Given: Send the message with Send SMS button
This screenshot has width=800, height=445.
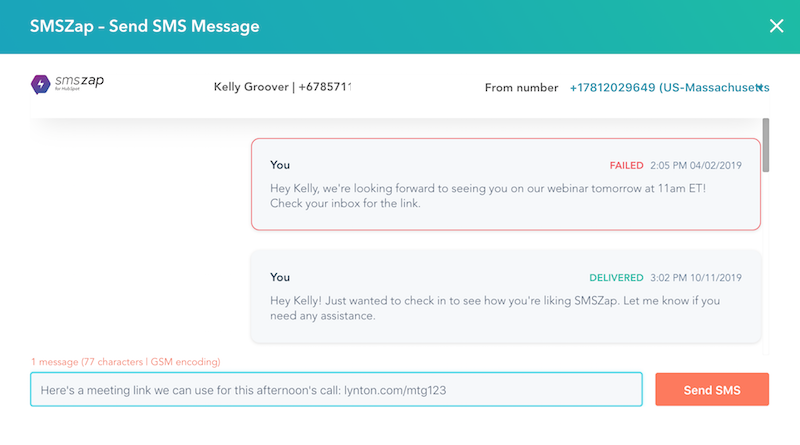Looking at the screenshot, I should click(x=712, y=389).
